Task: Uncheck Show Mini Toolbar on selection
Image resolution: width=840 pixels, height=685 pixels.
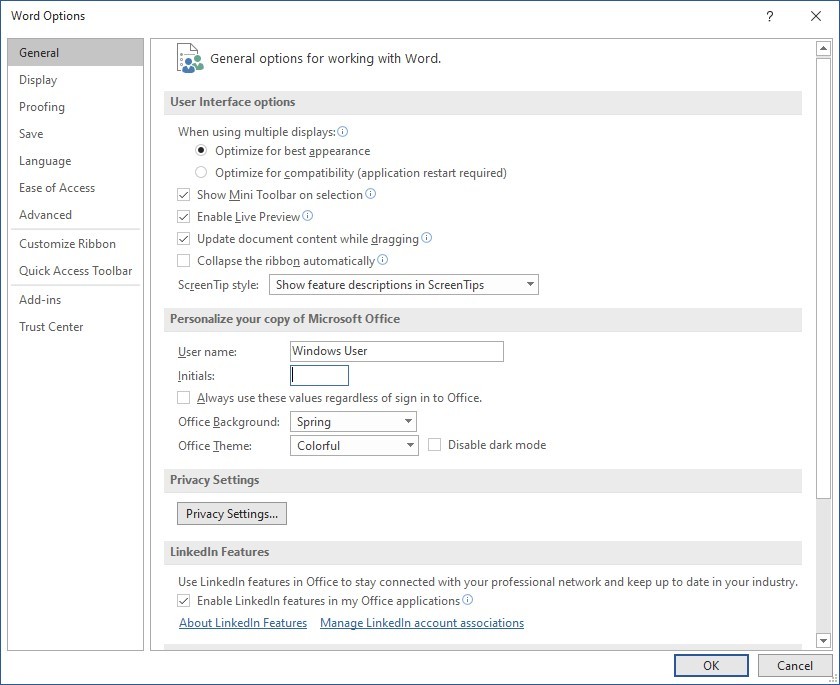Action: point(184,194)
